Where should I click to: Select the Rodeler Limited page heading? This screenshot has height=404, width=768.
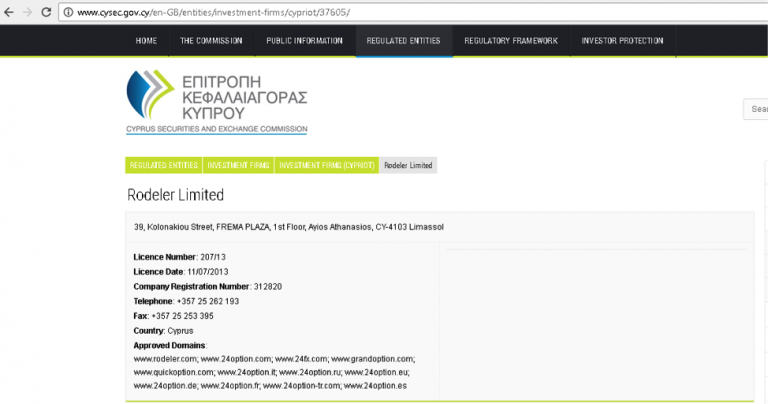tap(175, 195)
